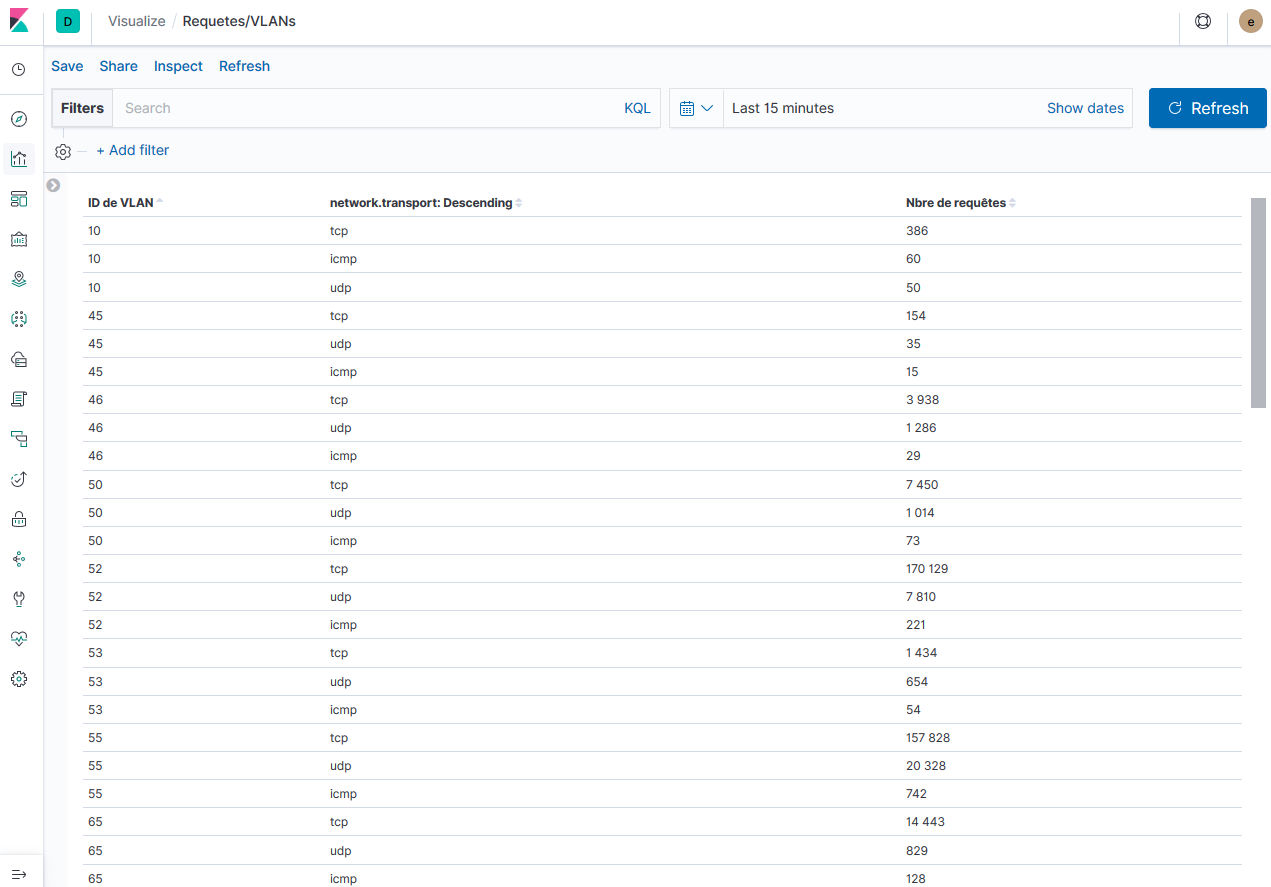Focus the Search query input

365,108
